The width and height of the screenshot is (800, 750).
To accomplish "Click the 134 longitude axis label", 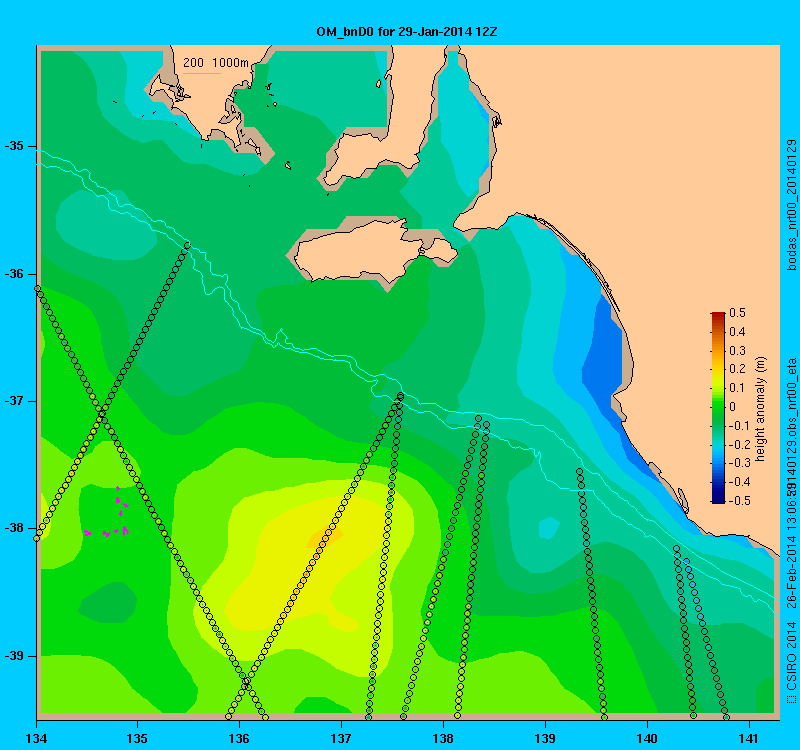I will 36,738.
